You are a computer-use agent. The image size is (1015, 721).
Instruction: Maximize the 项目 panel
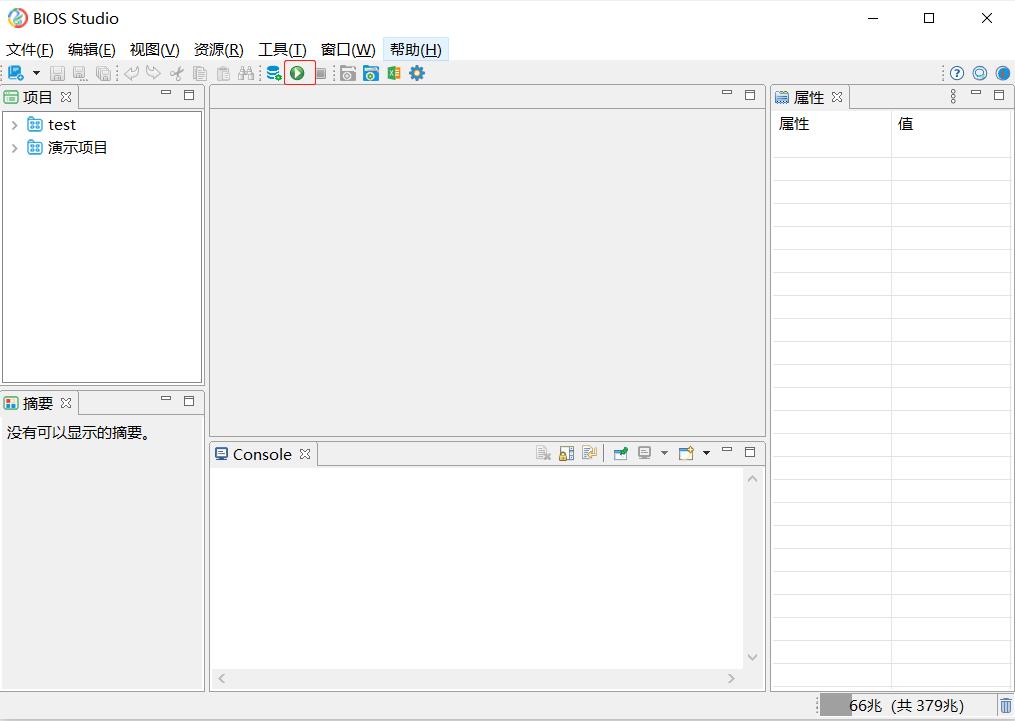(189, 95)
